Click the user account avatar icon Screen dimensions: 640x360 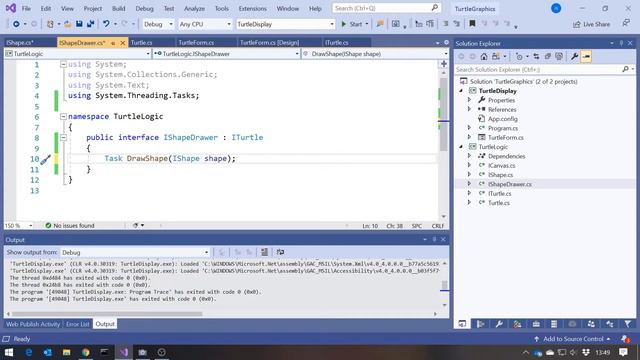pyautogui.click(x=556, y=8)
